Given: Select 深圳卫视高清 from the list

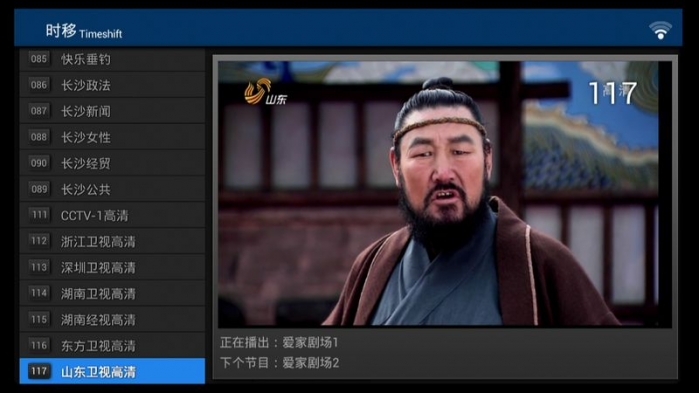Looking at the screenshot, I should [112, 267].
